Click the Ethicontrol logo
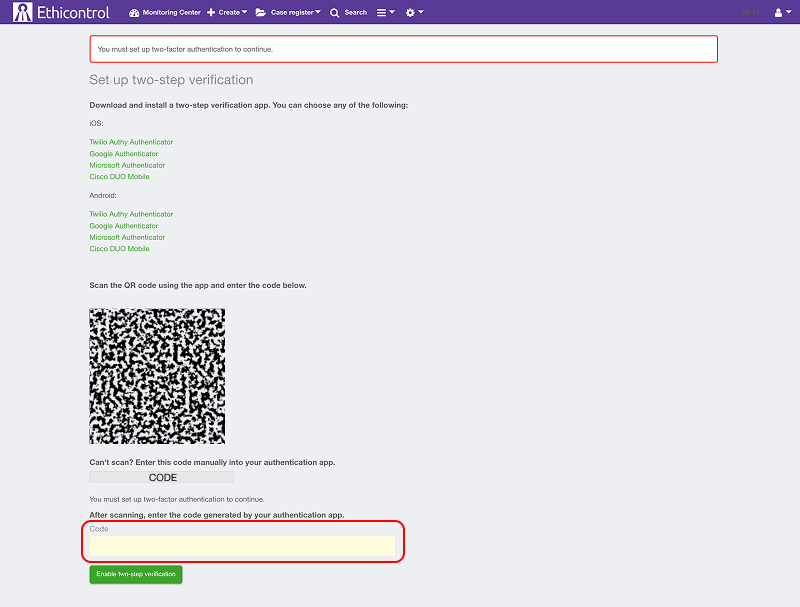Image resolution: width=800 pixels, height=607 pixels. (x=61, y=12)
